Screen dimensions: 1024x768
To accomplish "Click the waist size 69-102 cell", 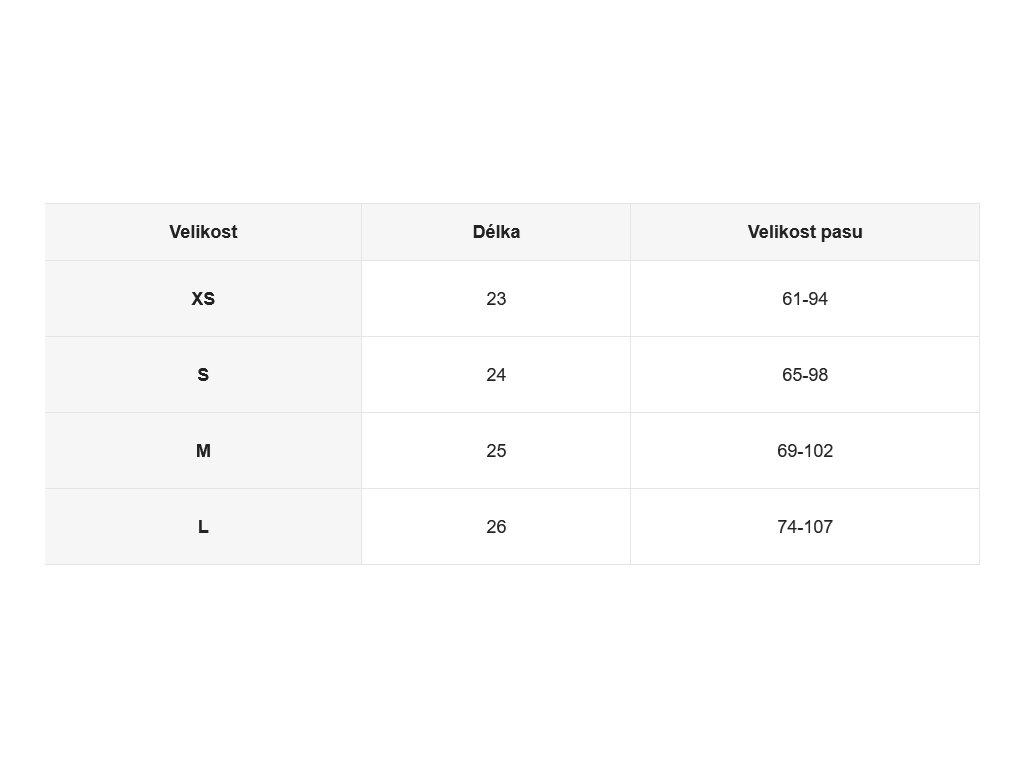I will 805,451.
